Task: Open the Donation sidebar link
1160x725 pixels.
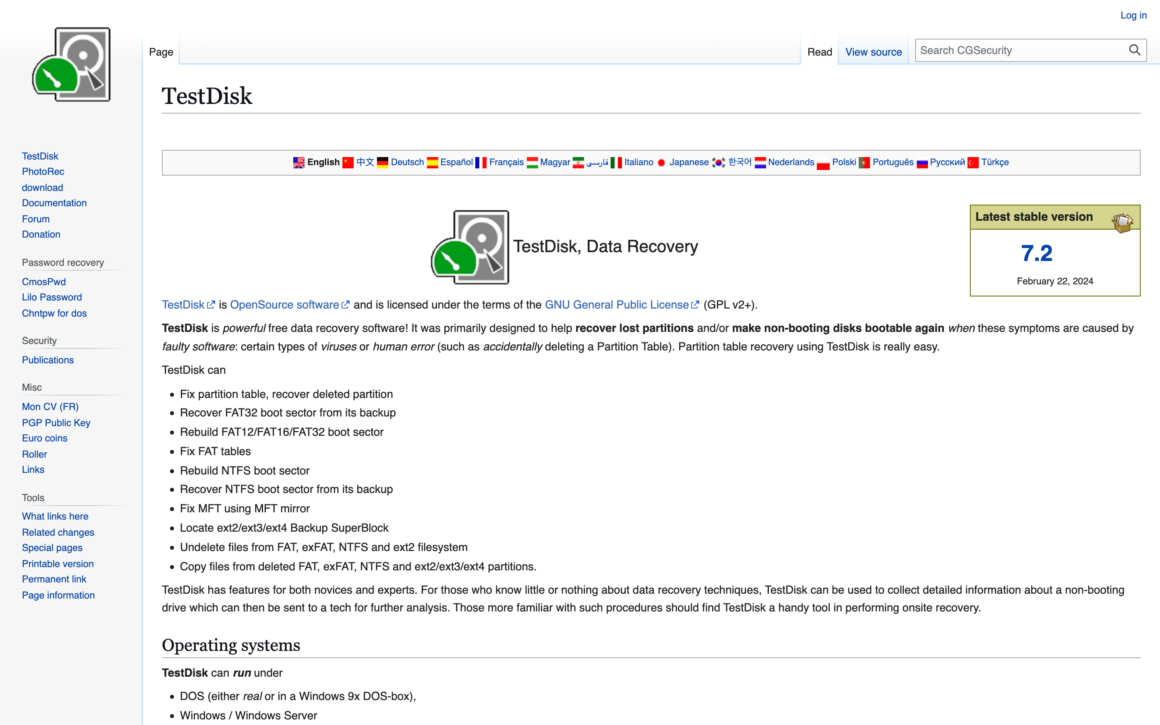Action: pyautogui.click(x=41, y=235)
